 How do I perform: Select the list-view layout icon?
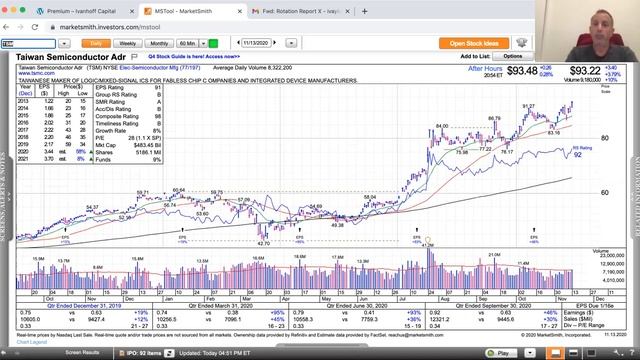(591, 353)
